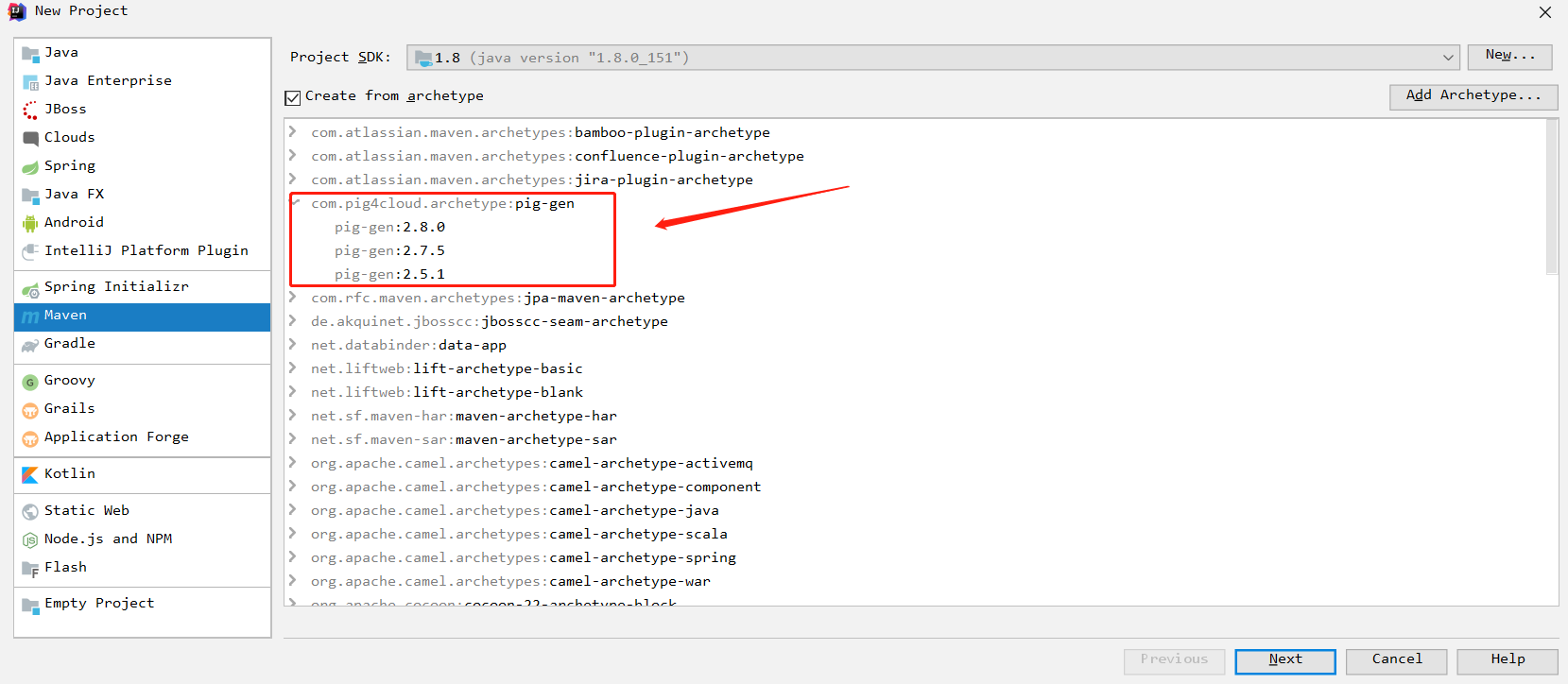The height and width of the screenshot is (684, 1568).
Task: Select camel-archetype-scala row
Action: coord(915,534)
